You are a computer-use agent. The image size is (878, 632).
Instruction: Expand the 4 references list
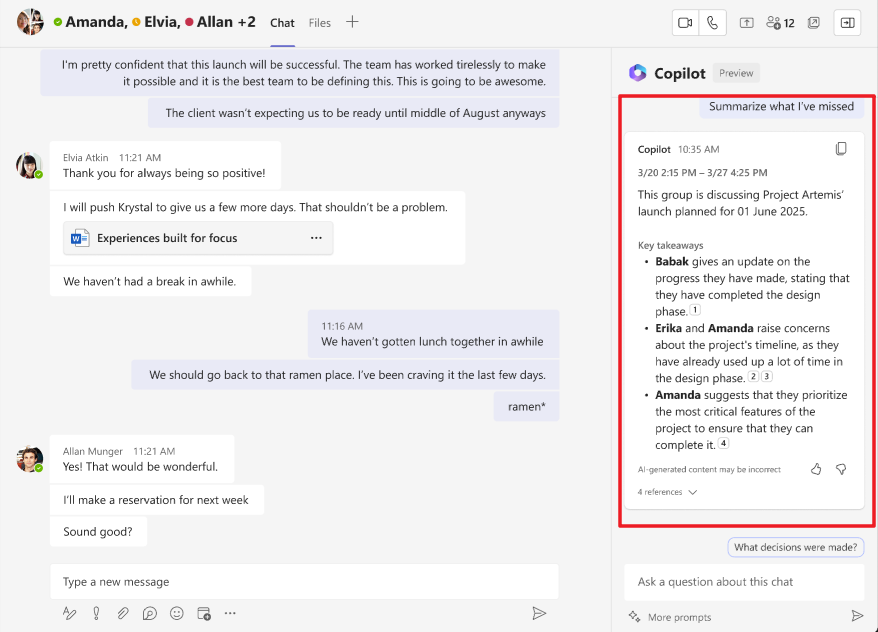point(667,492)
